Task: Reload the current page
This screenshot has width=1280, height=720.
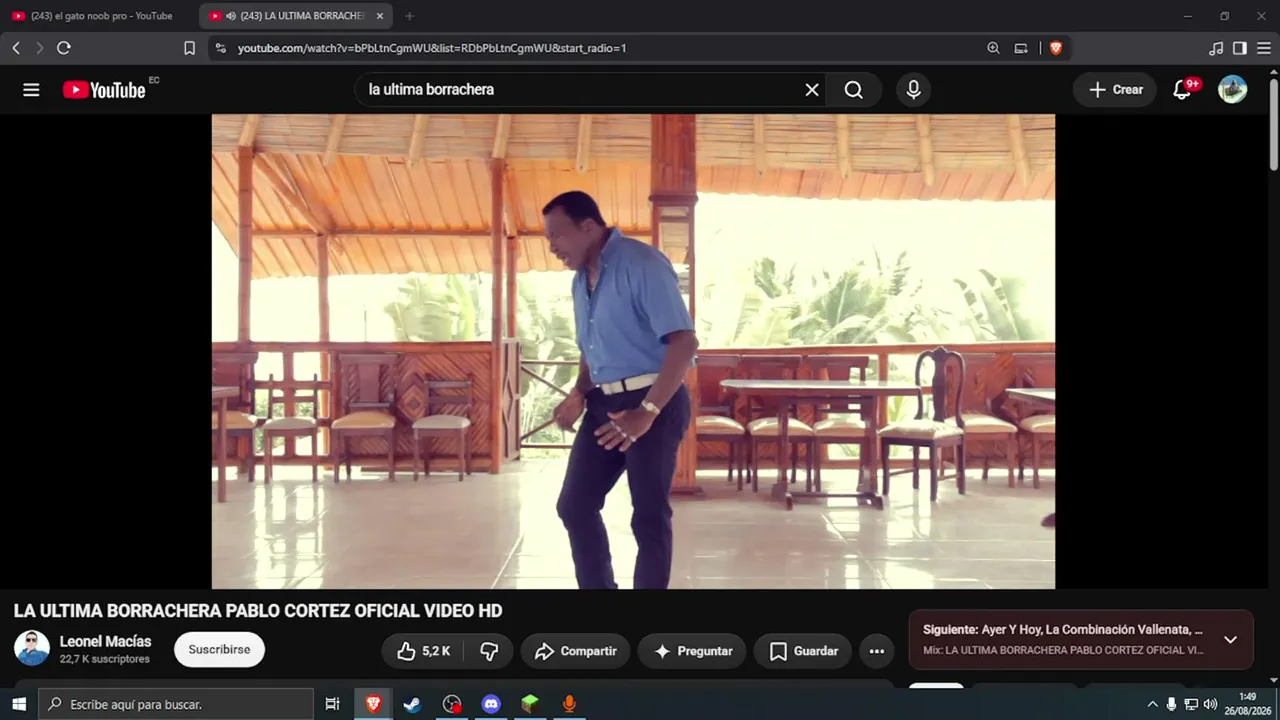Action: (64, 48)
